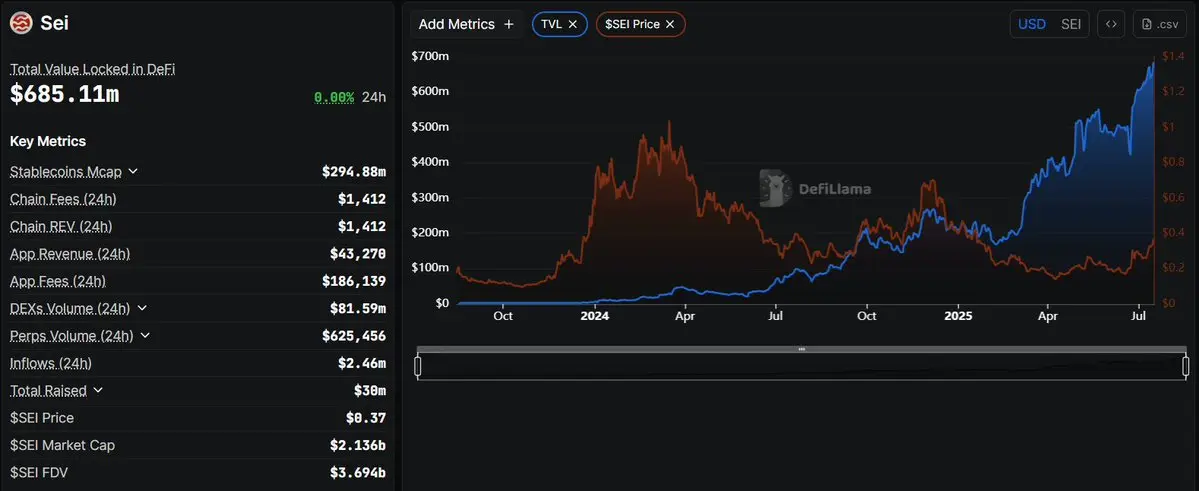Open the embed code icon button

tap(1111, 24)
